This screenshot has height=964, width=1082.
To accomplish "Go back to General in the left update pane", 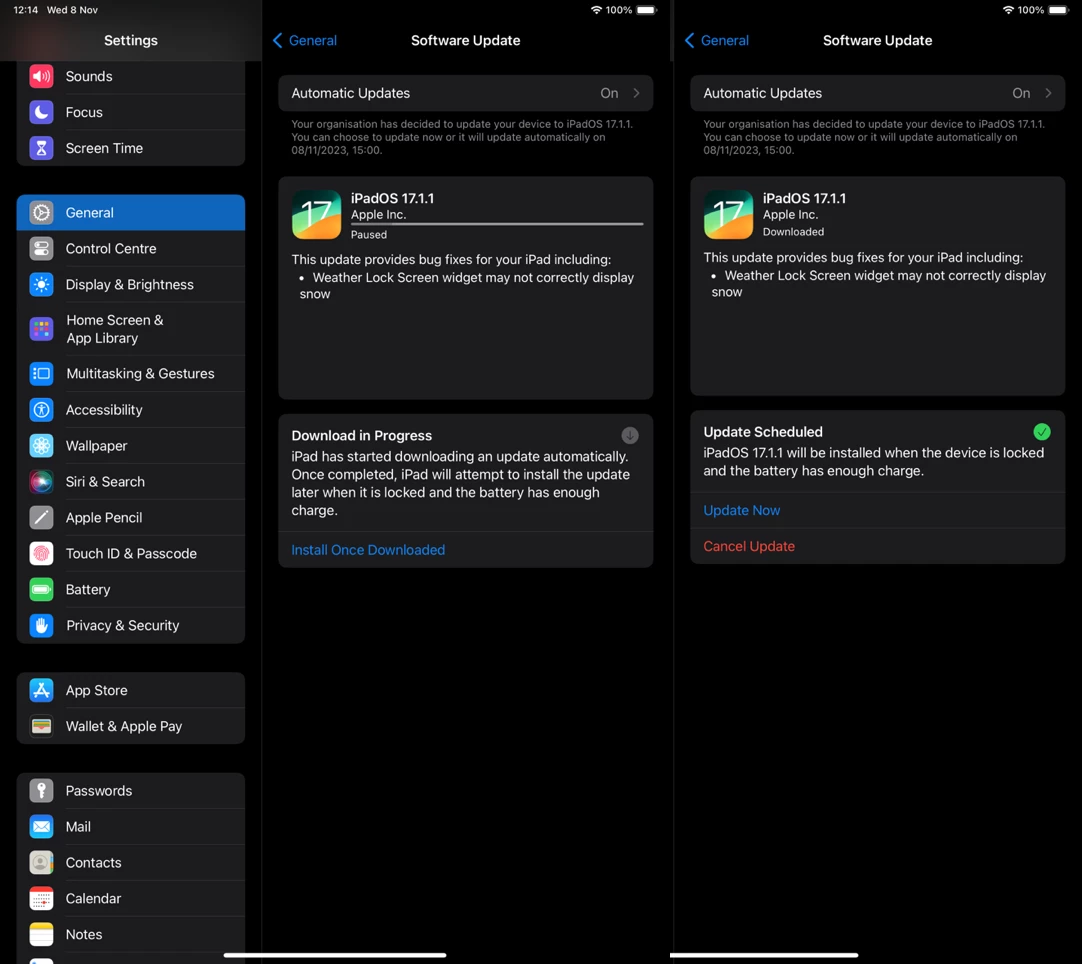I will point(305,41).
